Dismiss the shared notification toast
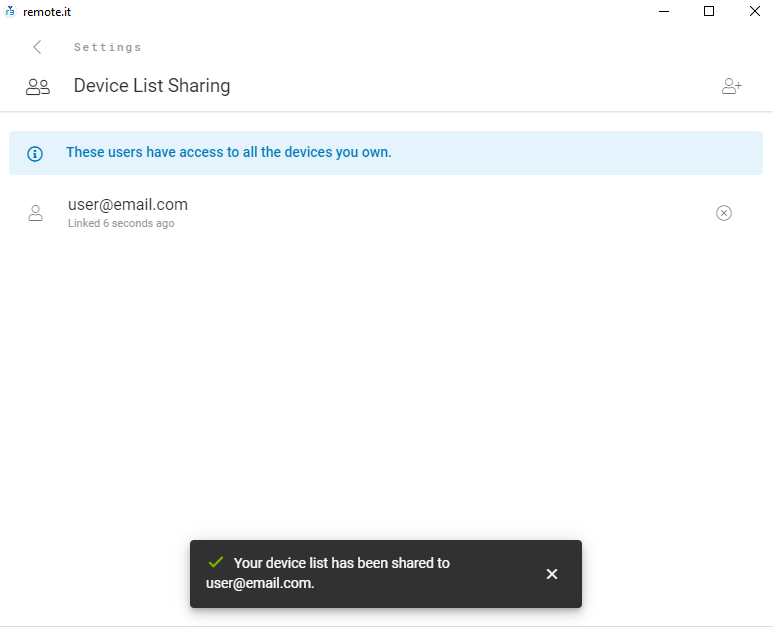The height and width of the screenshot is (627, 773). (552, 574)
